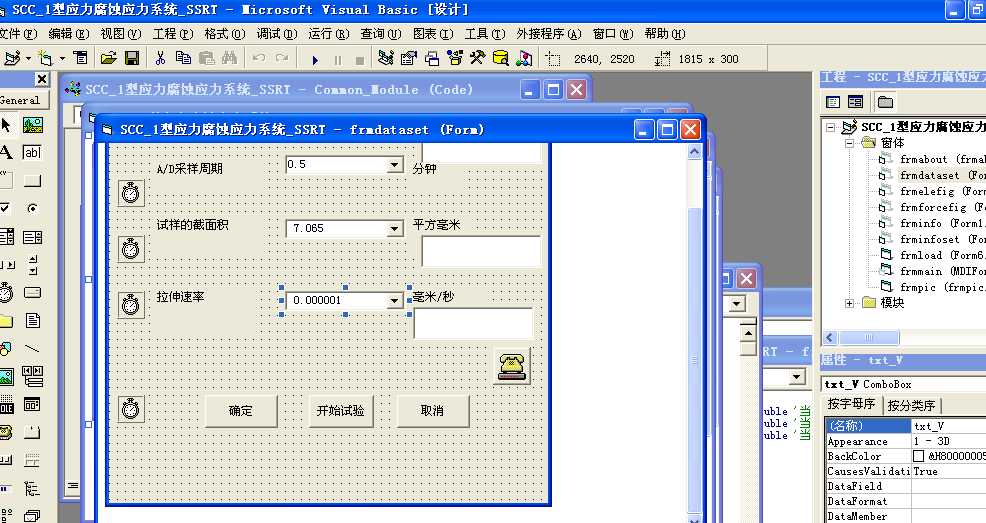Open the 工程(P) menu
The height and width of the screenshot is (523, 986).
172,34
